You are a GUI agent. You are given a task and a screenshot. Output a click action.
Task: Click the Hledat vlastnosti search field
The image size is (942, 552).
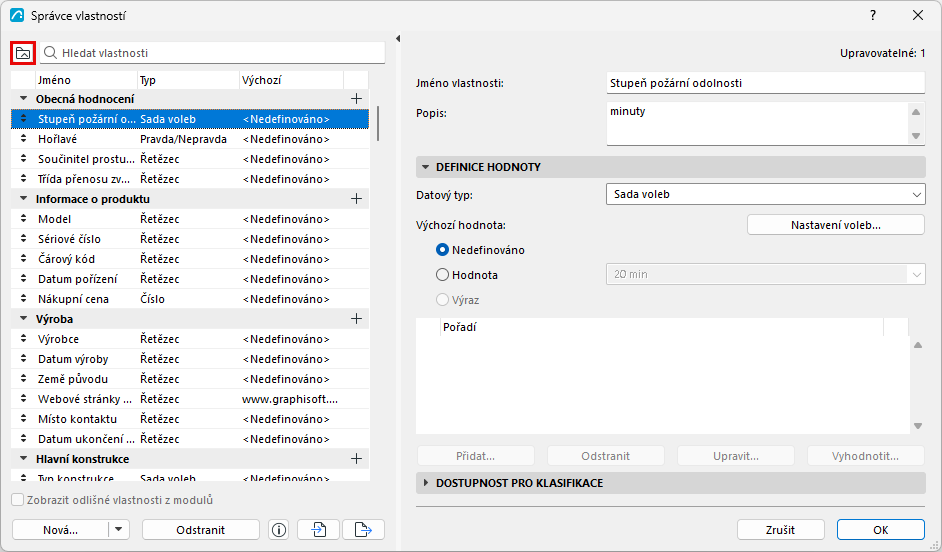point(213,53)
